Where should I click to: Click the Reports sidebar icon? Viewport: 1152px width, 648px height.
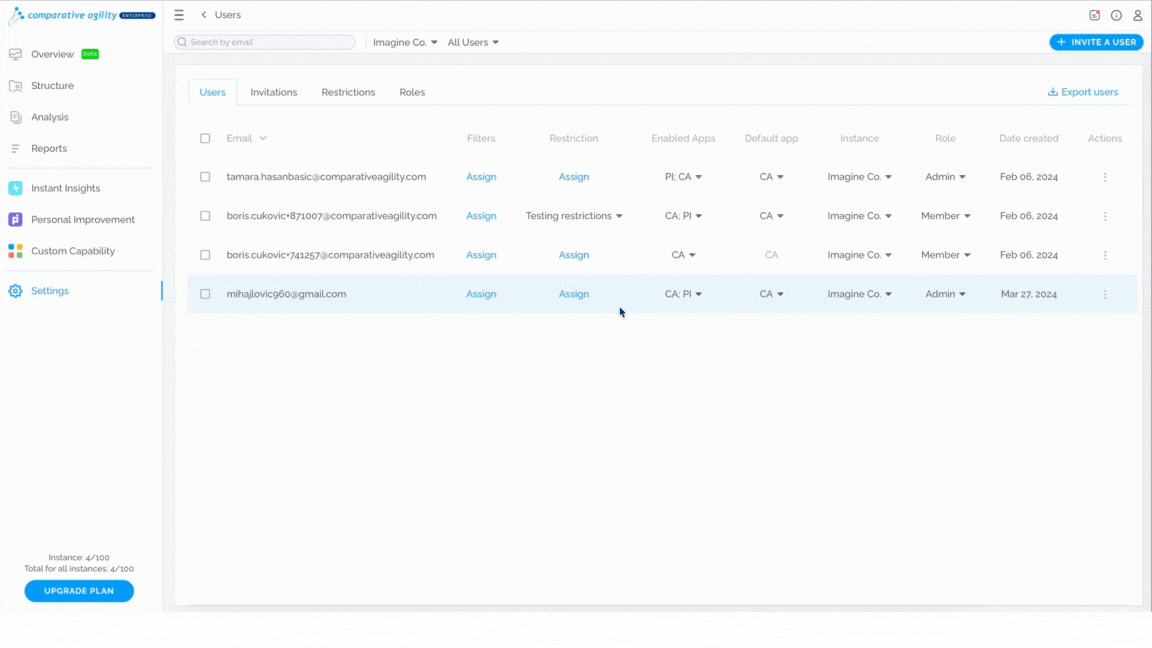click(x=15, y=148)
